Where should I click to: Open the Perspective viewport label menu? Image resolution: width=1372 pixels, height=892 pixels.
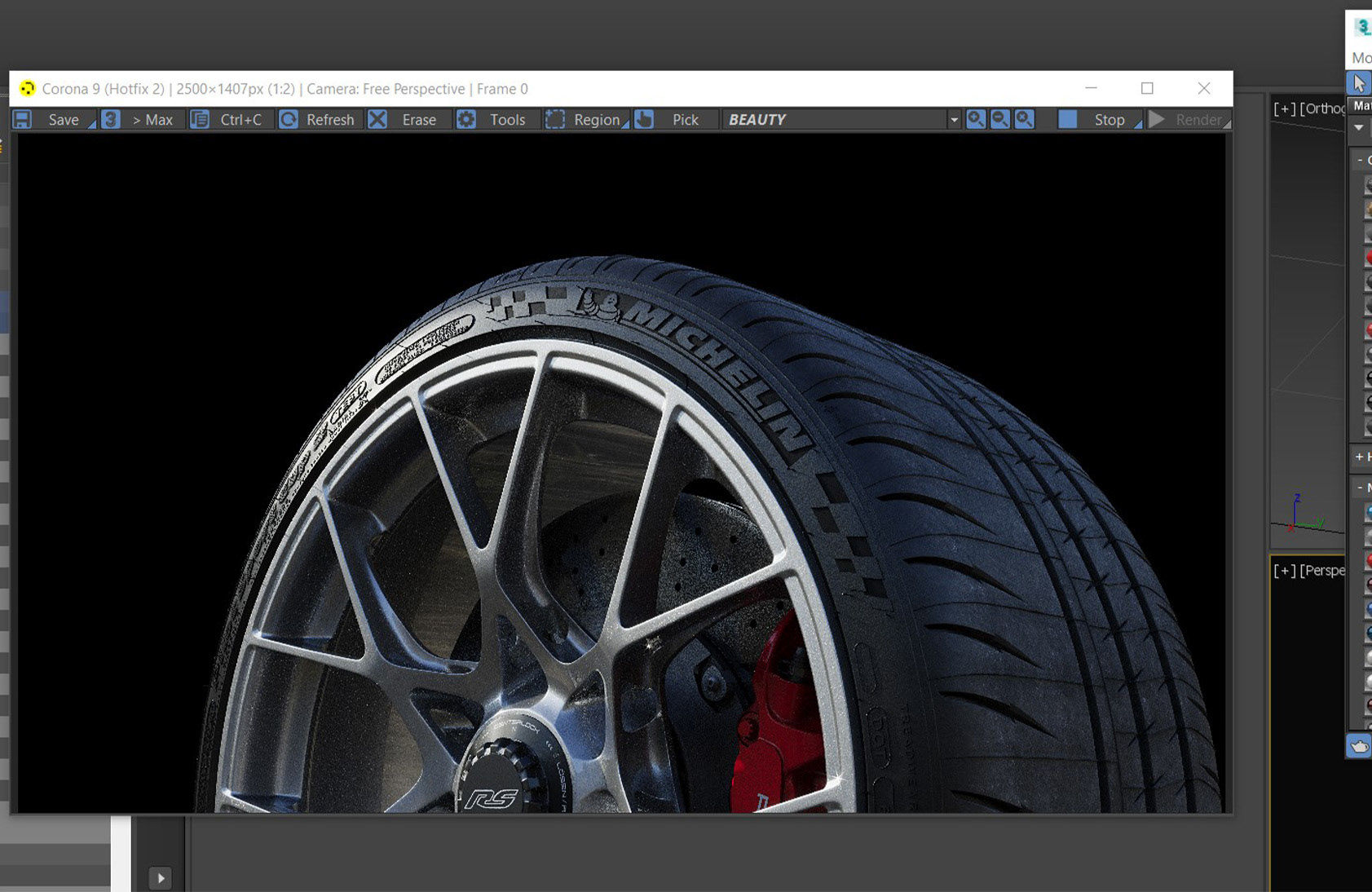point(1322,571)
